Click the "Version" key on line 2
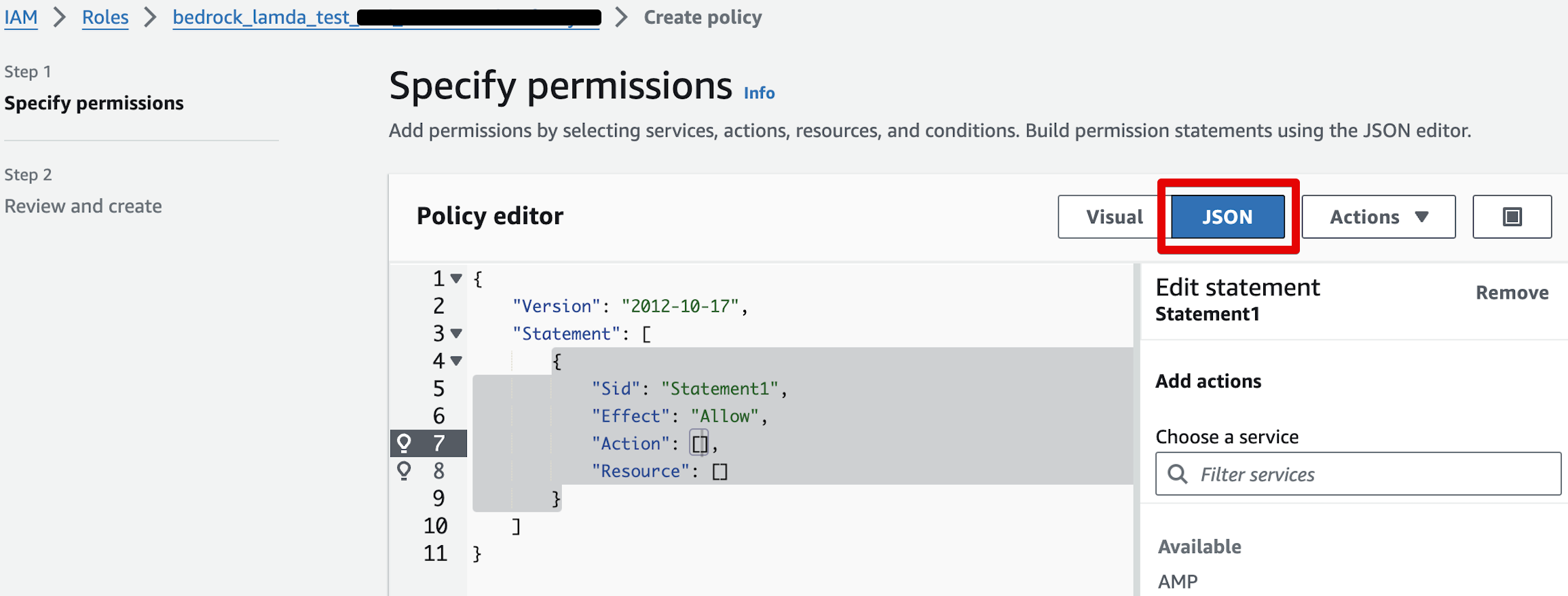Image resolution: width=1568 pixels, height=596 pixels. pos(557,306)
